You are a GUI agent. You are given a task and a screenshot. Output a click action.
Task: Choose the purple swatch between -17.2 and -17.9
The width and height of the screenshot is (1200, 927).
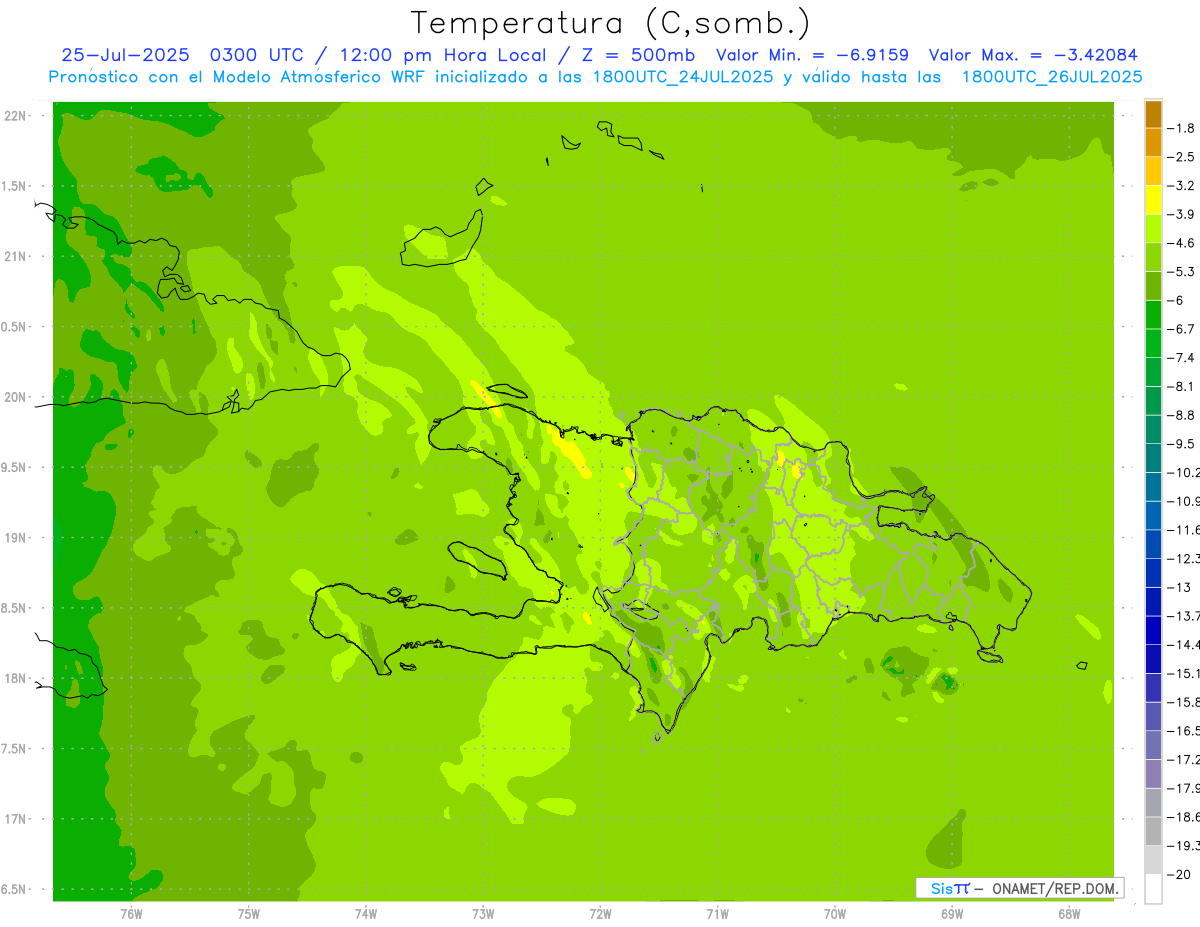[x=1153, y=774]
